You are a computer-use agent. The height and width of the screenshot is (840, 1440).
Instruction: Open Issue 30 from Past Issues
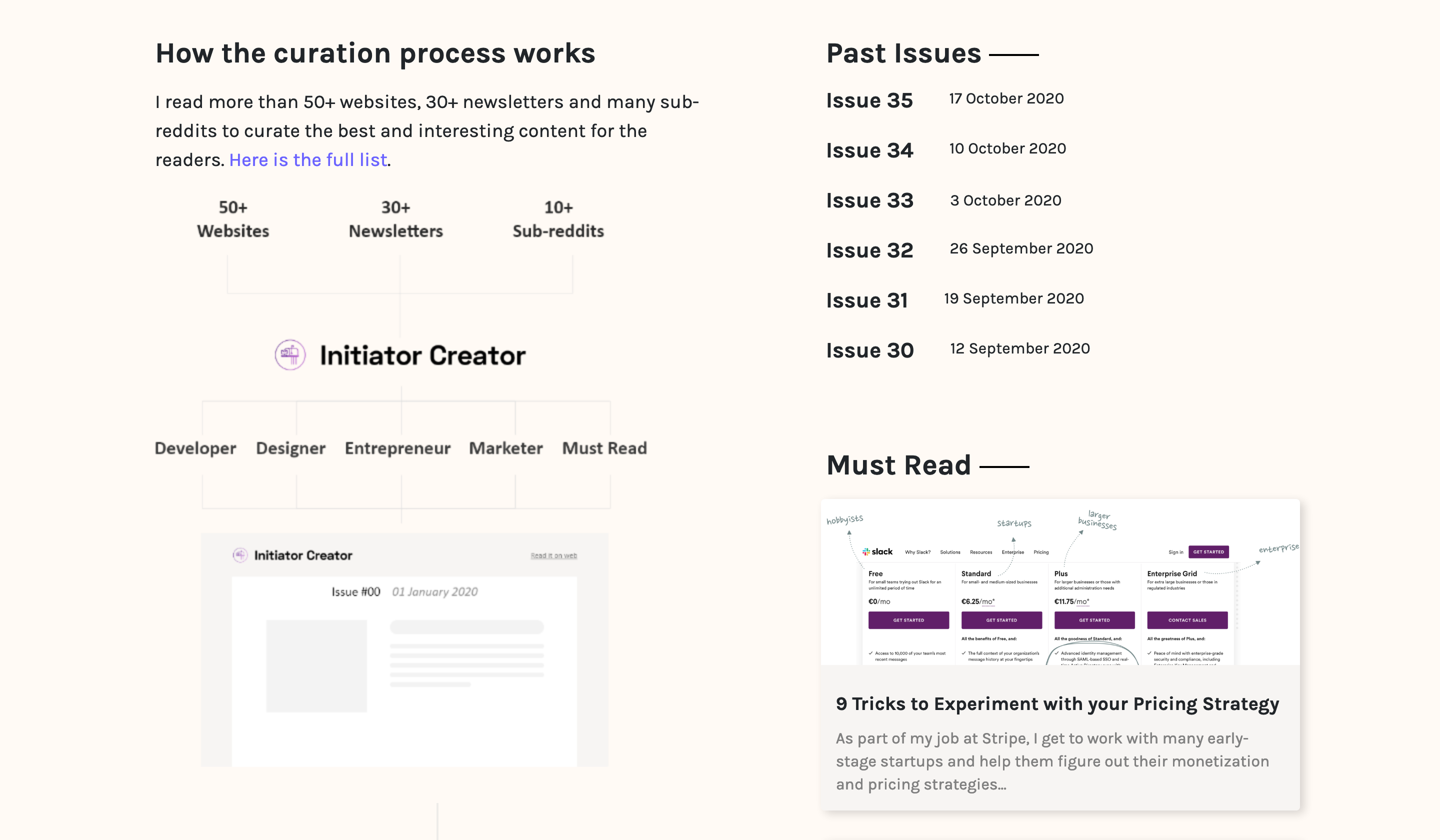pyautogui.click(x=869, y=350)
